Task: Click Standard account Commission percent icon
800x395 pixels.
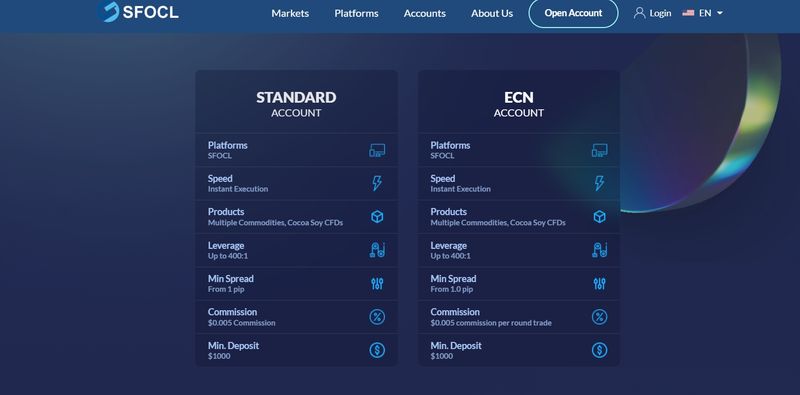Action: point(377,317)
